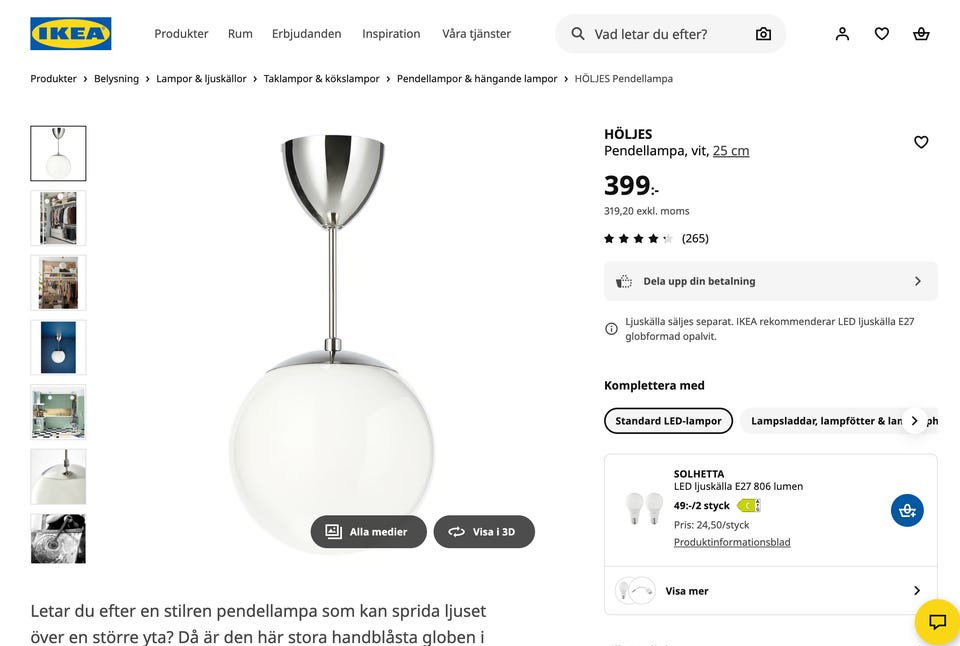The height and width of the screenshot is (646, 960).
Task: Select the blue lamp photo thumbnail
Action: [57, 347]
